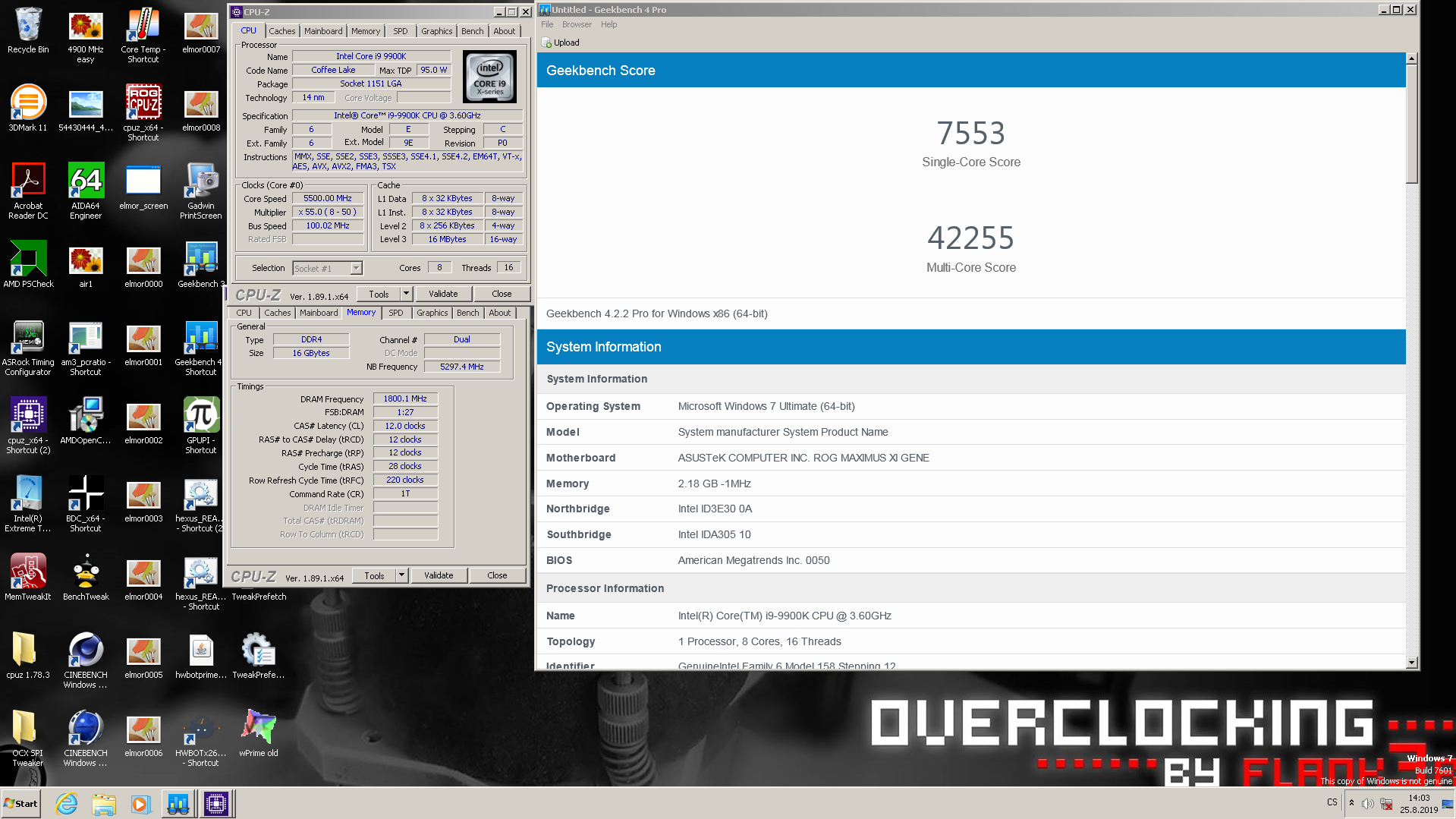Click Close button in upper CPU-Z window
This screenshot has height=819, width=1456.
pos(502,294)
